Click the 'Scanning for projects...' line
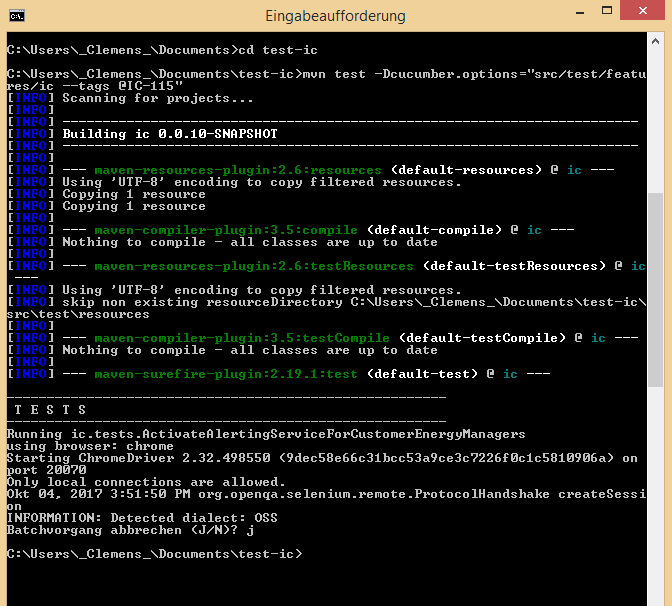Screen dimensions: 672x606 pyautogui.click(x=158, y=98)
